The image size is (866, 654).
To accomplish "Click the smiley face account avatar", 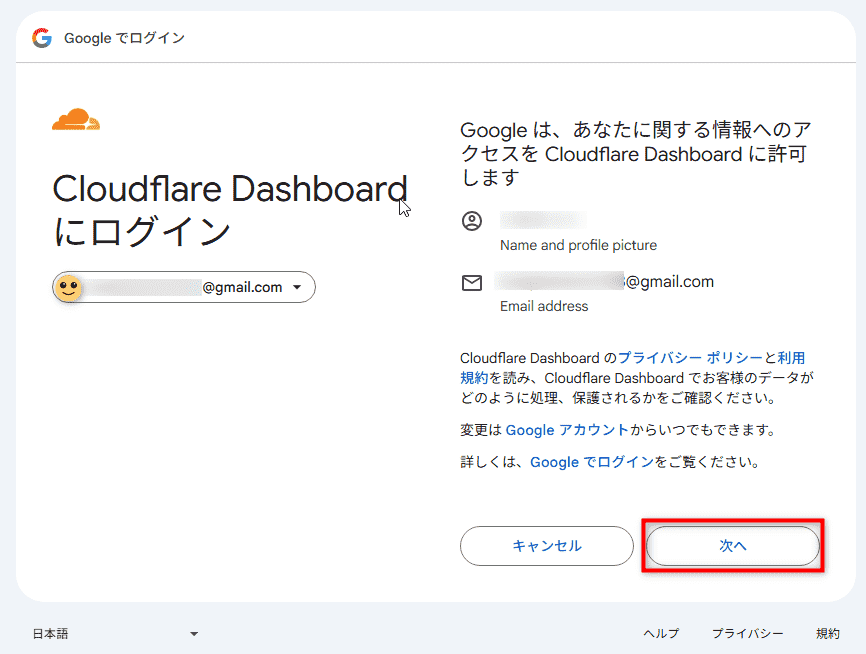I will coord(68,288).
